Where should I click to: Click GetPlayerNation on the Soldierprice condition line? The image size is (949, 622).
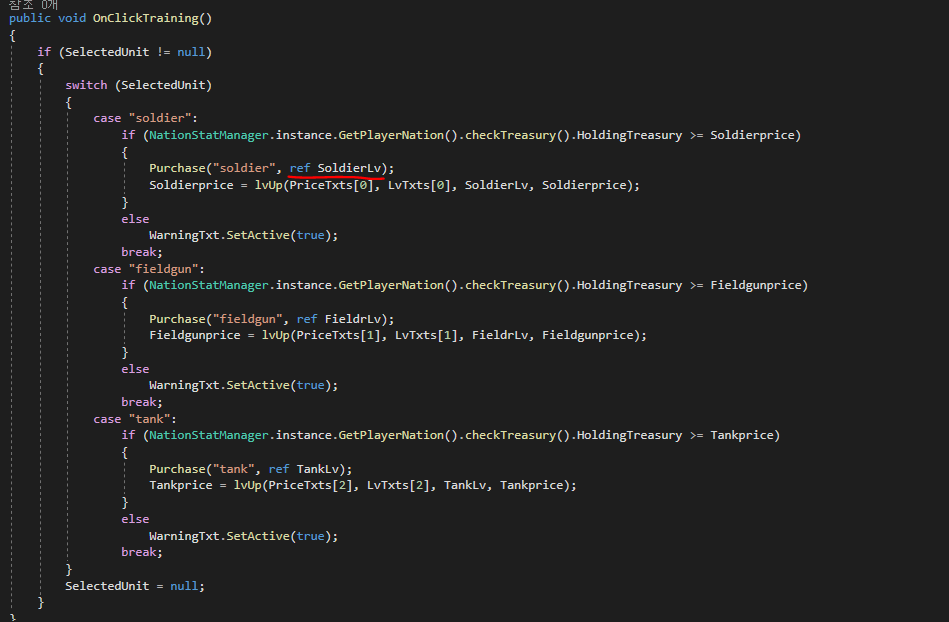point(391,135)
